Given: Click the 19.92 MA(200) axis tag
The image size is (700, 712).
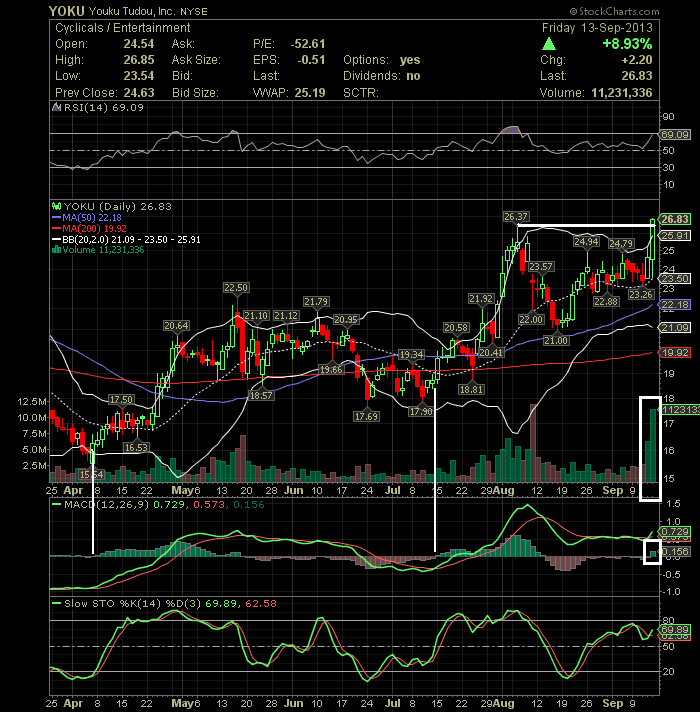Looking at the screenshot, I should click(x=675, y=353).
